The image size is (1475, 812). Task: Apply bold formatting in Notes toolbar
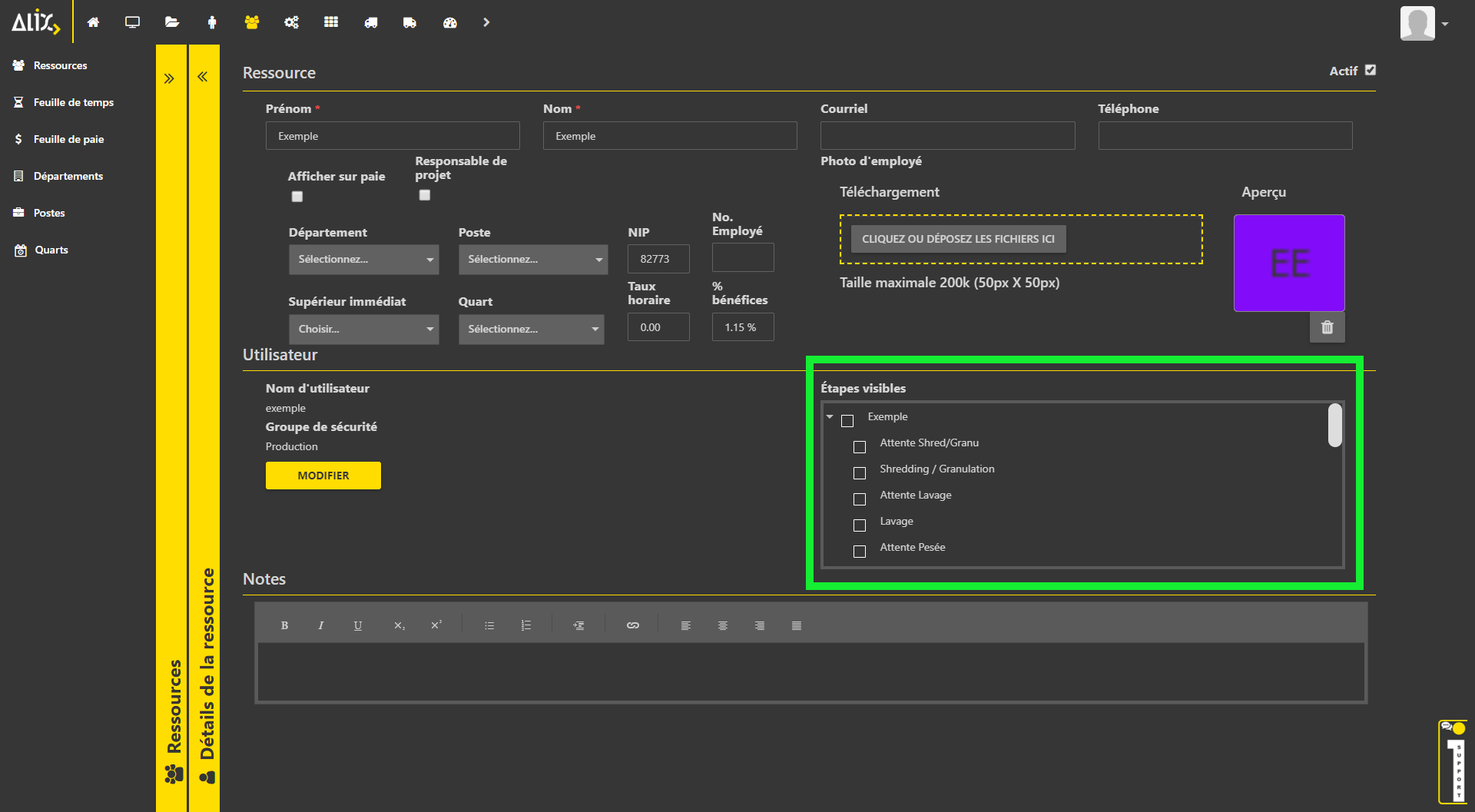pos(284,625)
